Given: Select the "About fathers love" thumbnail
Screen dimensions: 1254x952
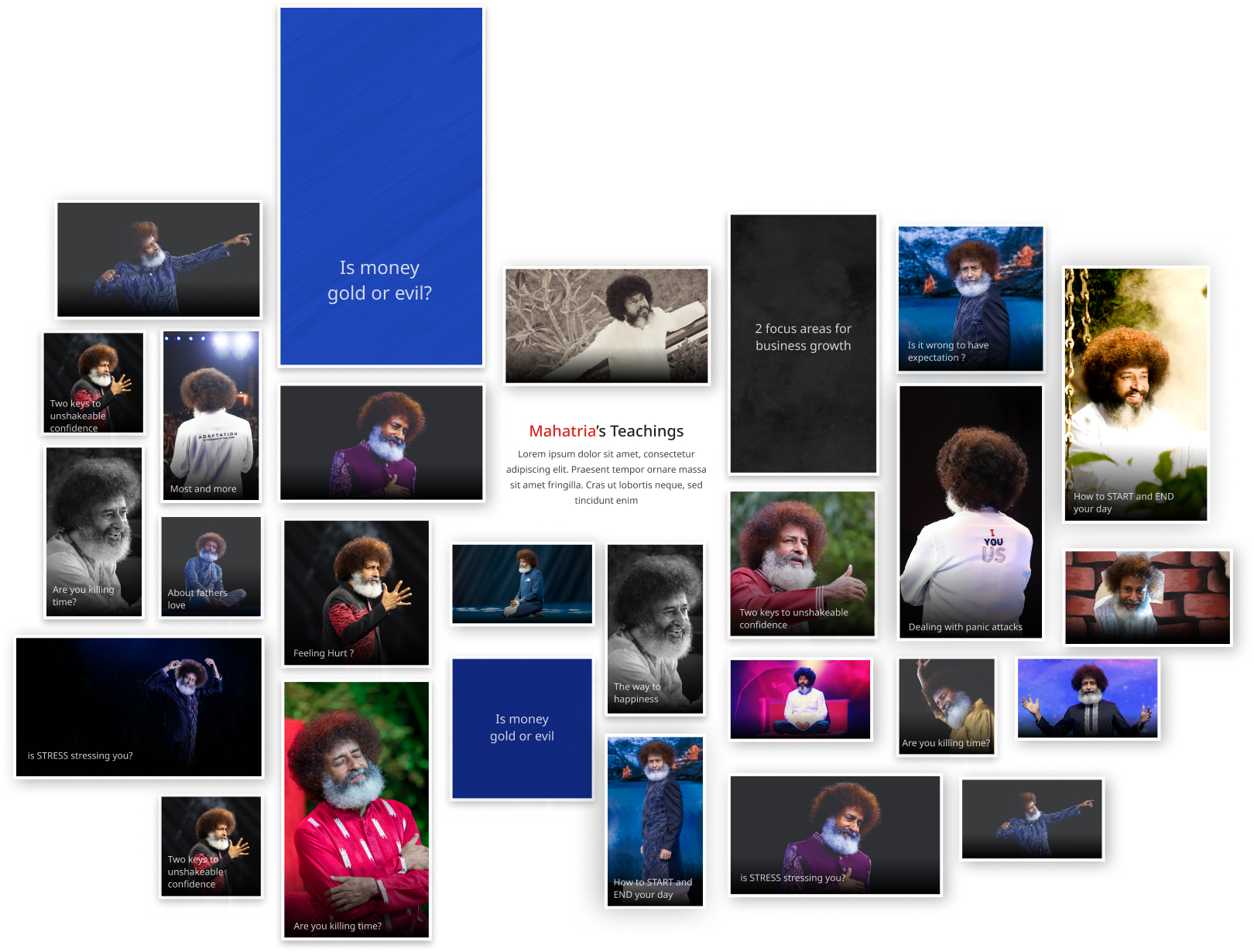Looking at the screenshot, I should [211, 567].
